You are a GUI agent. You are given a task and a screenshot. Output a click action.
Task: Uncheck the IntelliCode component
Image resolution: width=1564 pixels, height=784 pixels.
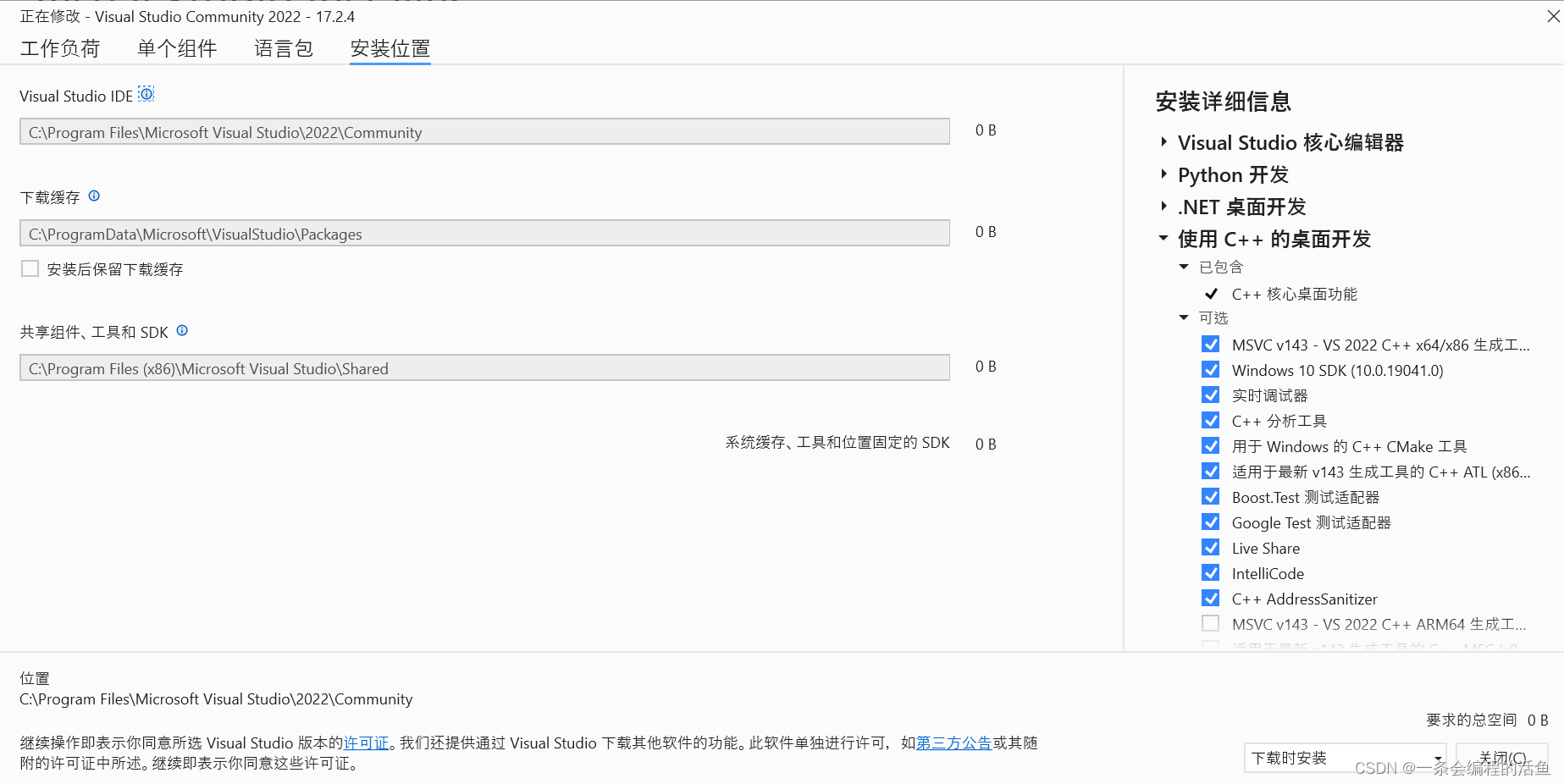tap(1211, 573)
